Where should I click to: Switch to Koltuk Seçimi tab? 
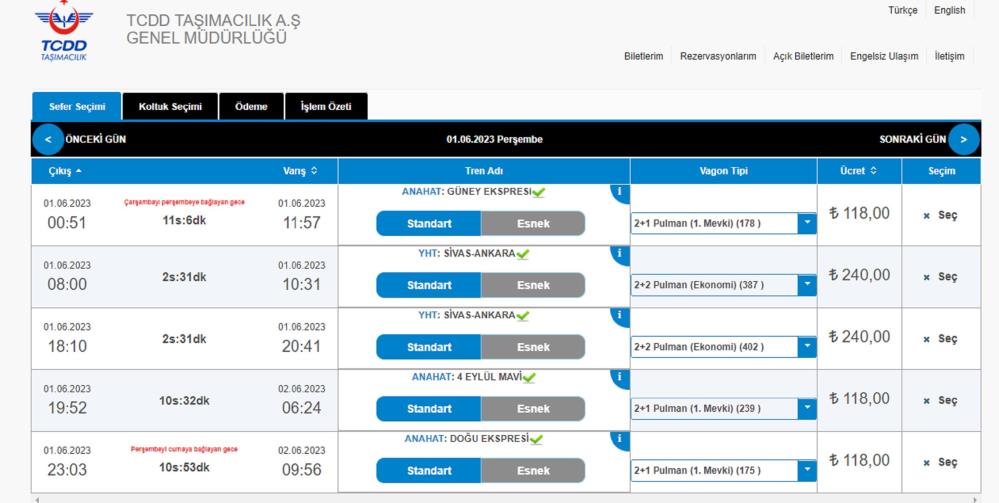[170, 106]
